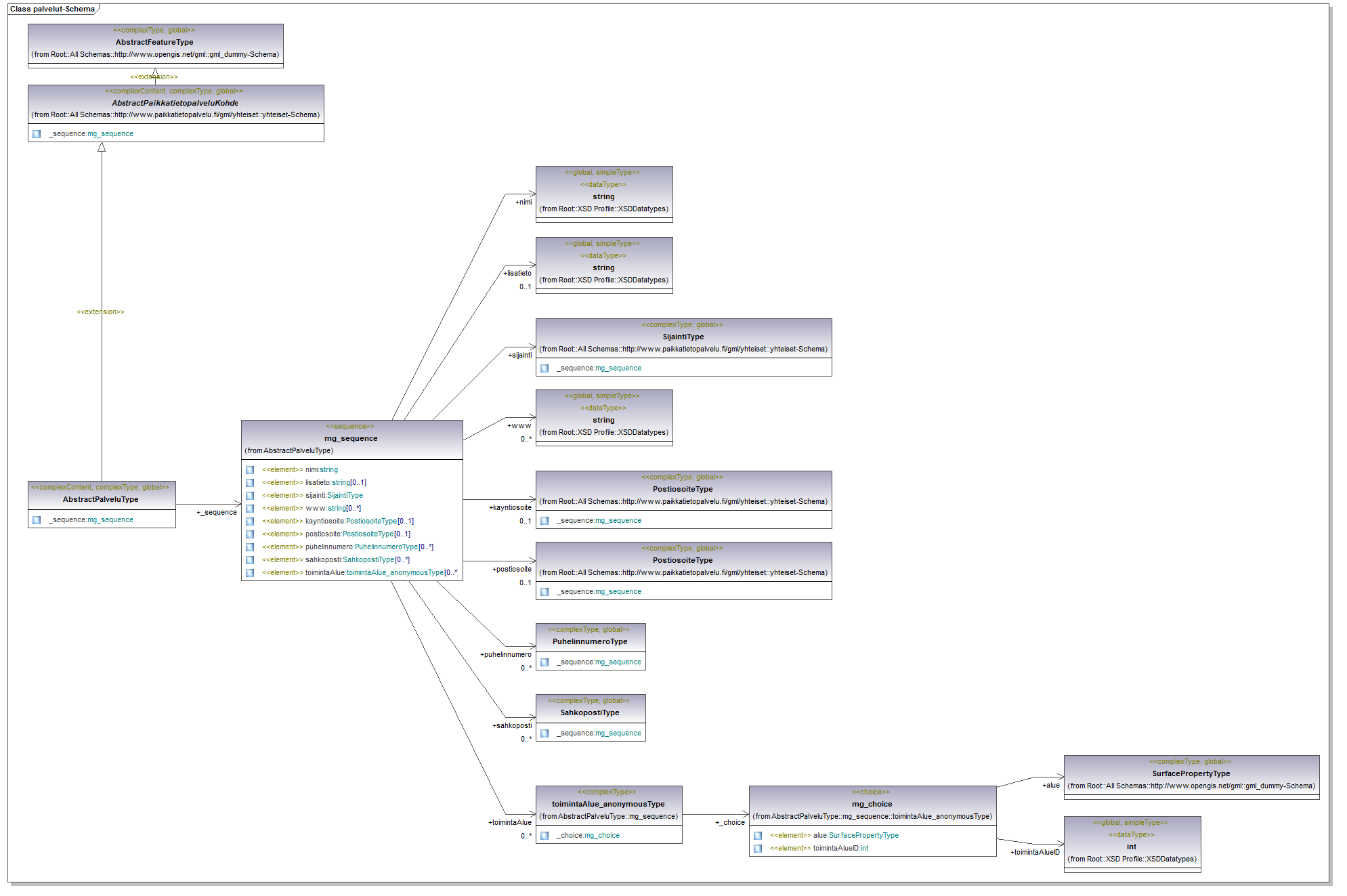Select the SurfacePropertyType class header
Viewport: 1347px width, 896px height.
(x=1191, y=774)
